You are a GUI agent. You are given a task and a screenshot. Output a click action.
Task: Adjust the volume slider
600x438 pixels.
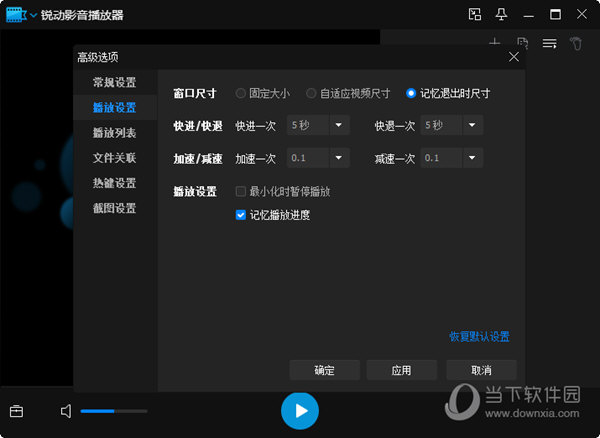click(114, 411)
